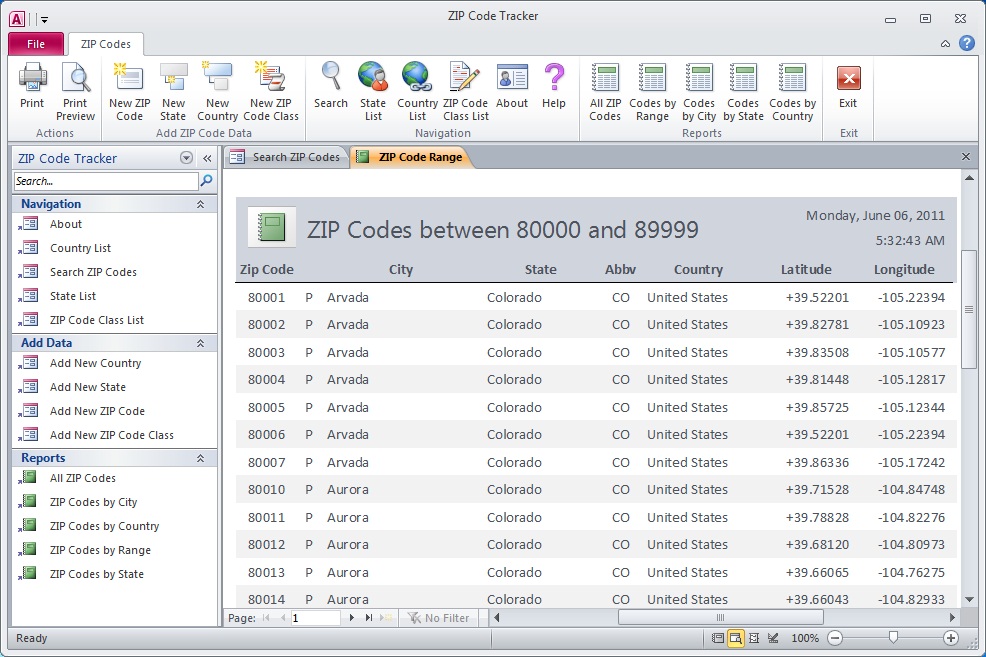Switch to Design View in status bar
This screenshot has width=986, height=657.
773,638
